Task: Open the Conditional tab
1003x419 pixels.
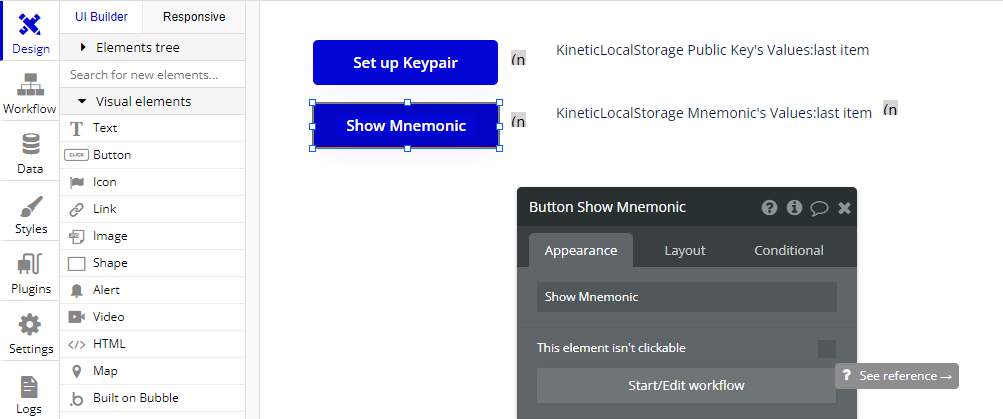Action: pos(789,250)
